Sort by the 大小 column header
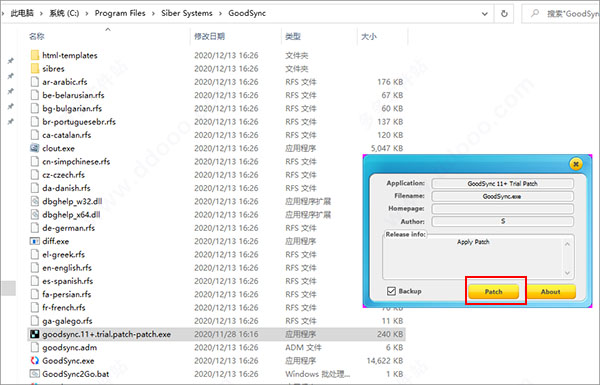 pyautogui.click(x=369, y=36)
